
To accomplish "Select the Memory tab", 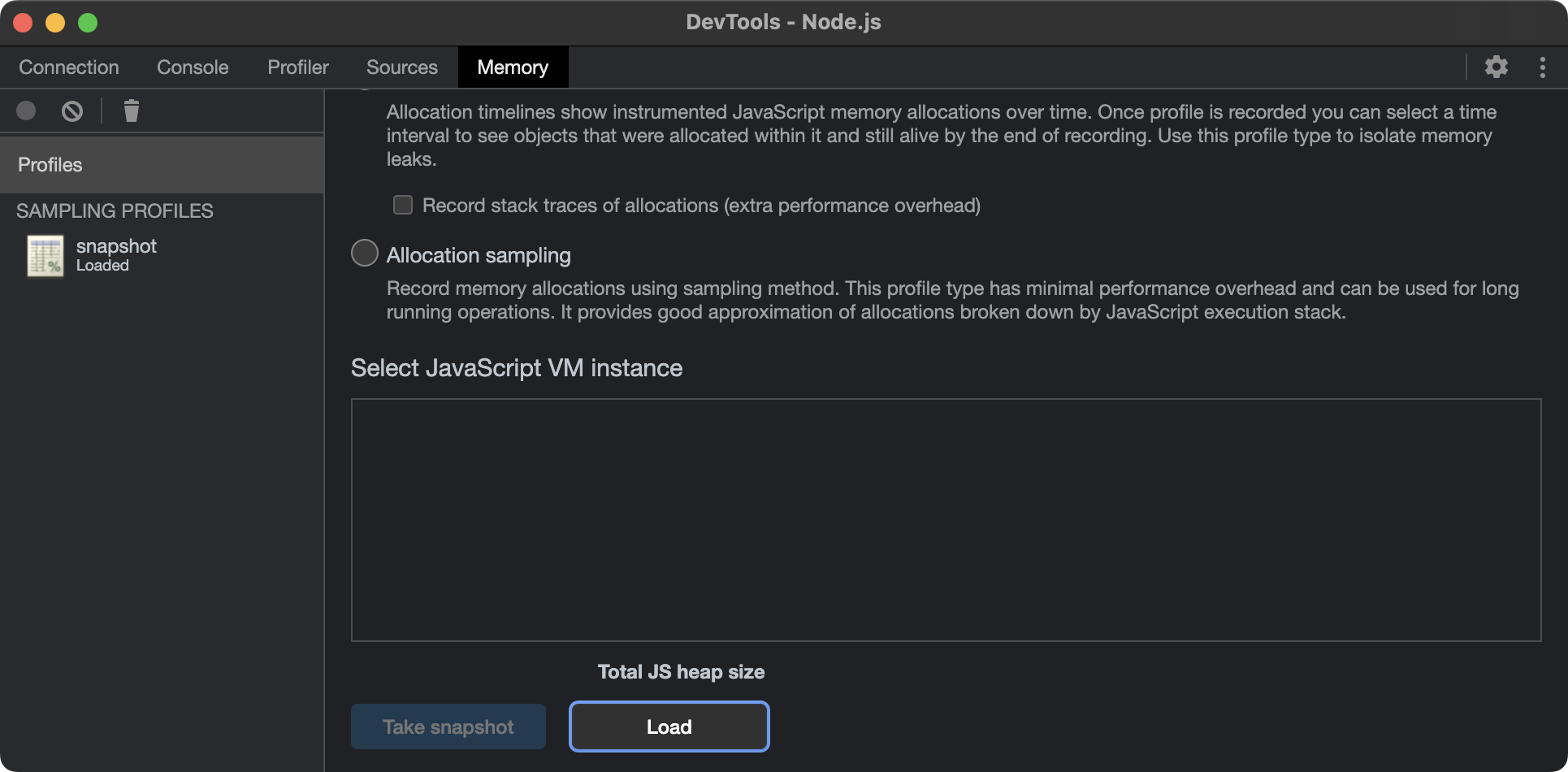I will click(513, 67).
